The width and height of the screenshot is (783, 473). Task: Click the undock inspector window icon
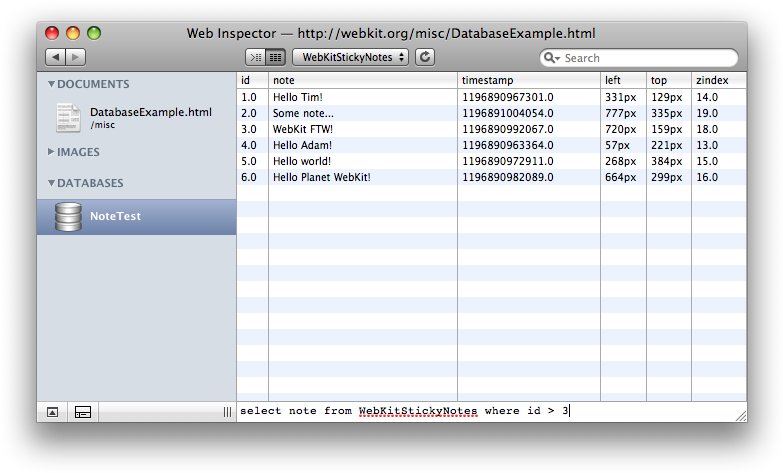click(x=53, y=411)
